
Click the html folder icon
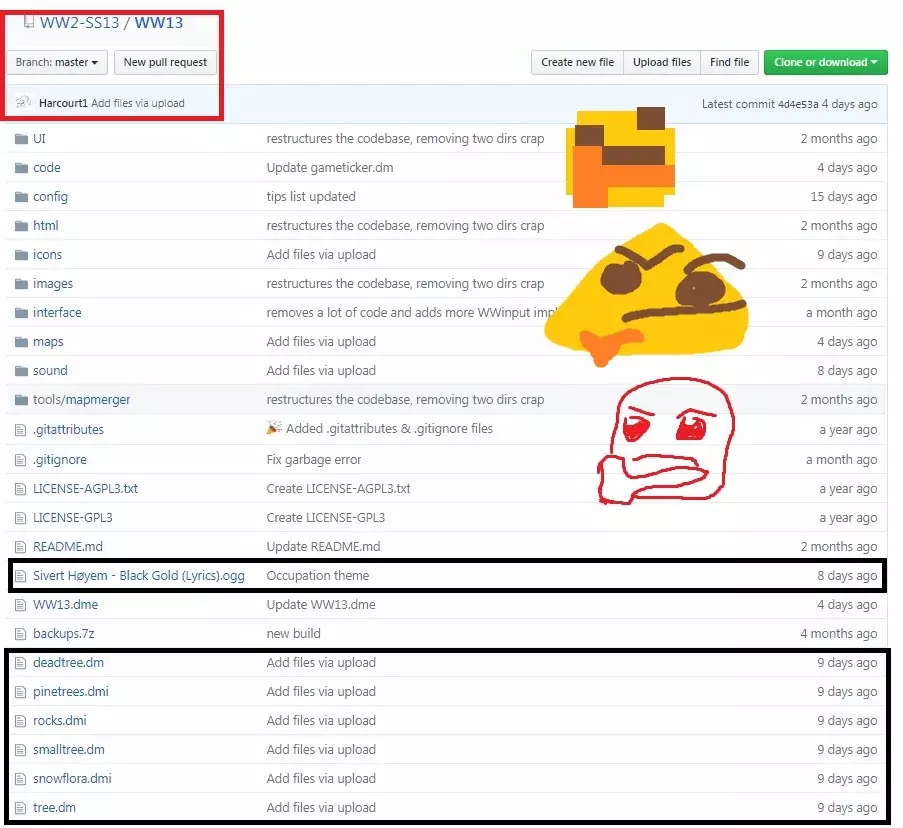(21, 226)
